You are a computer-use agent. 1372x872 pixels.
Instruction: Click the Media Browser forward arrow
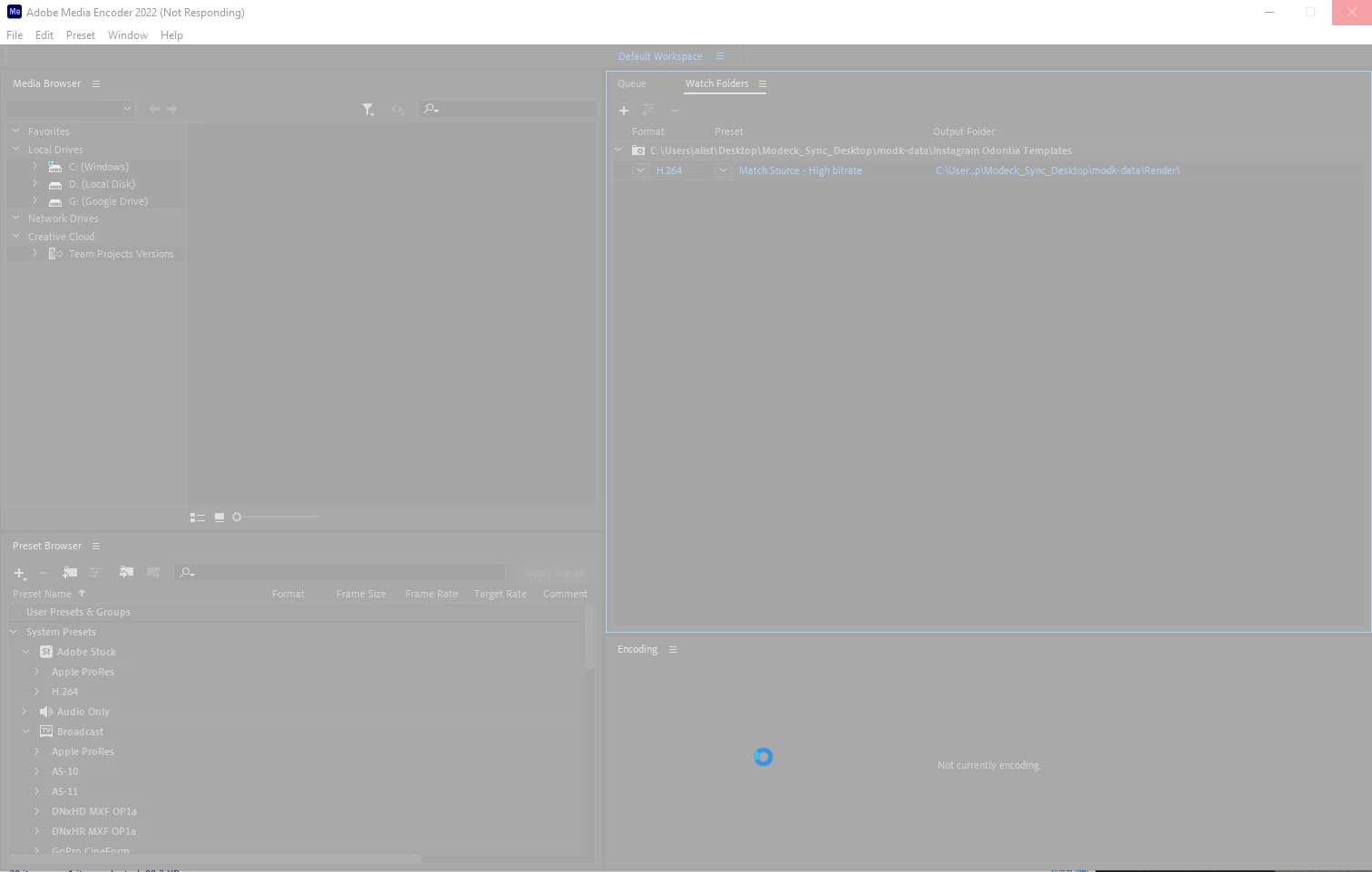(x=171, y=109)
